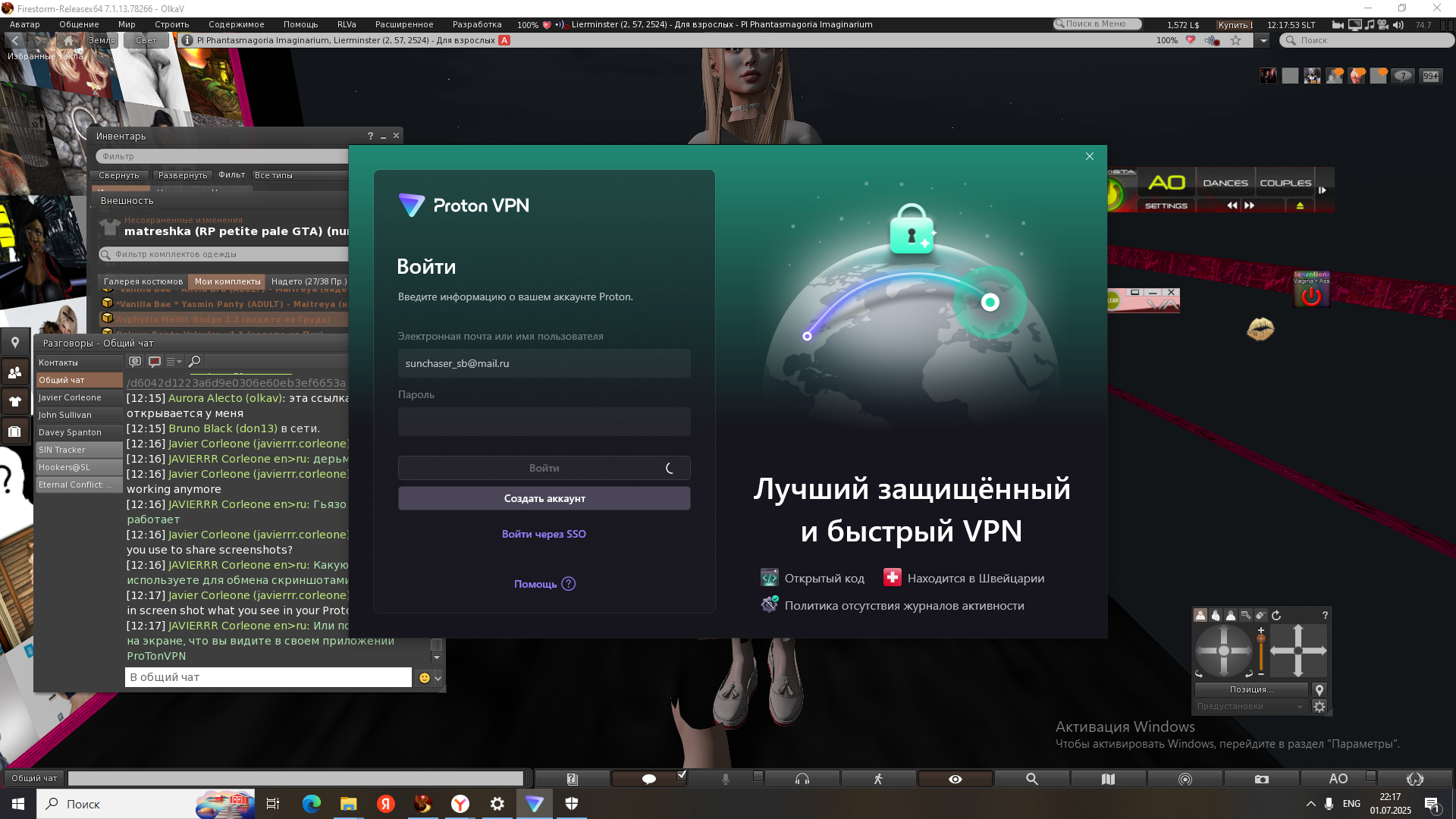
Task: Select front view in the camera controls panel
Action: point(1200,615)
